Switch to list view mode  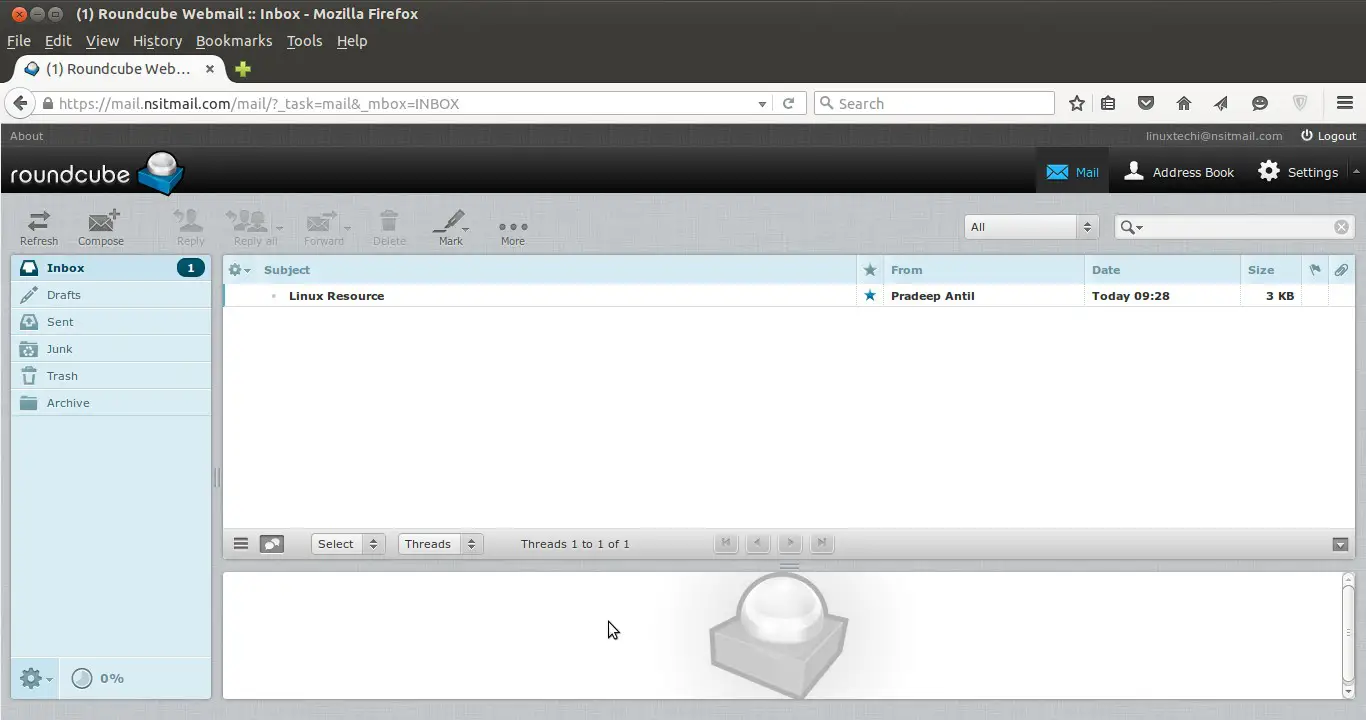coord(241,544)
